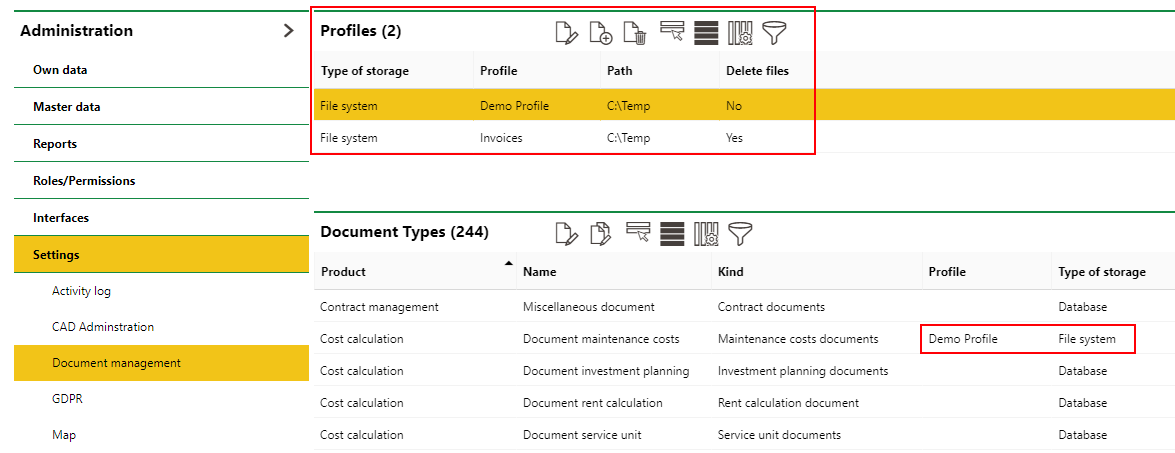Sort Profiles by Delete files header
Viewport: 1175px width, 453px height.
758,71
